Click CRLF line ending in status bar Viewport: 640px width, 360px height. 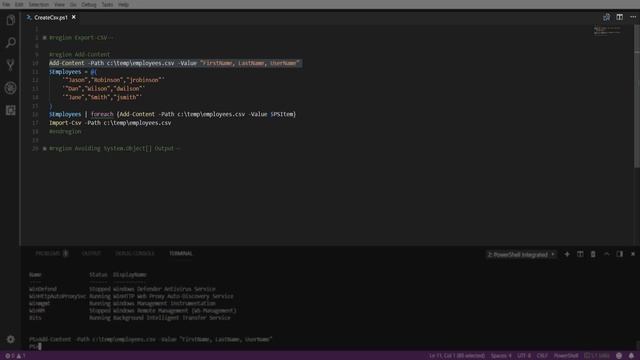(542, 356)
